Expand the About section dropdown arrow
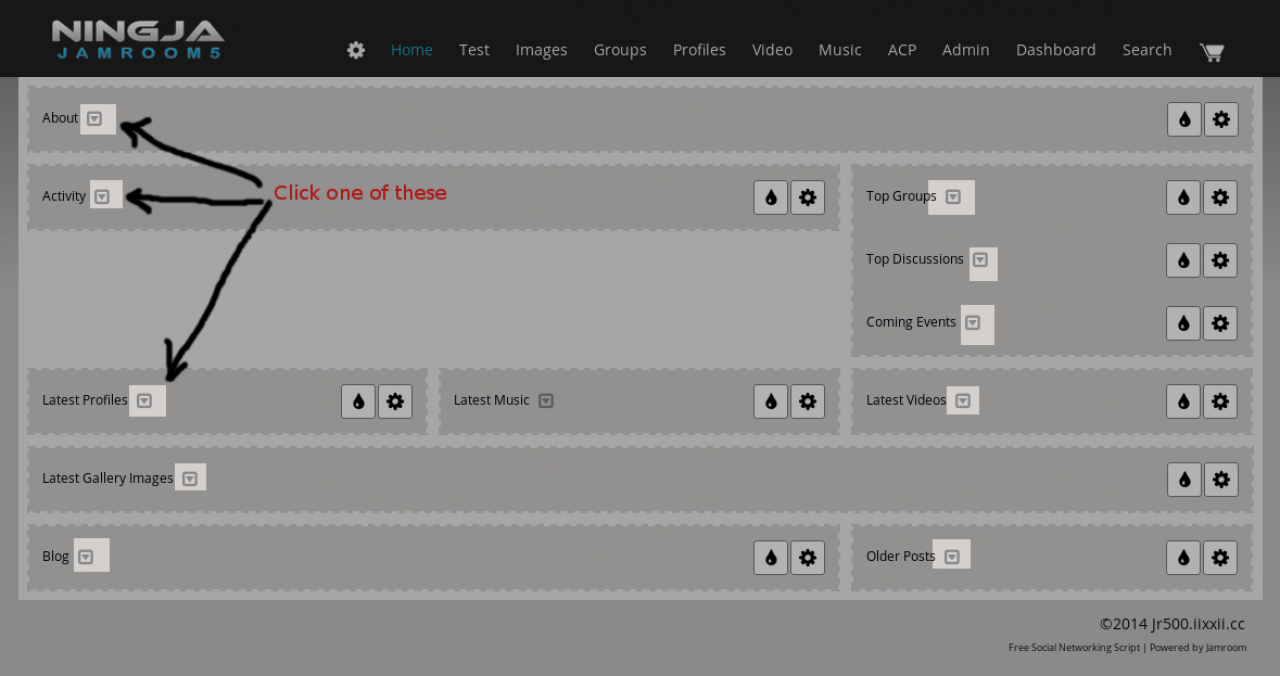1280x676 pixels. click(x=95, y=119)
